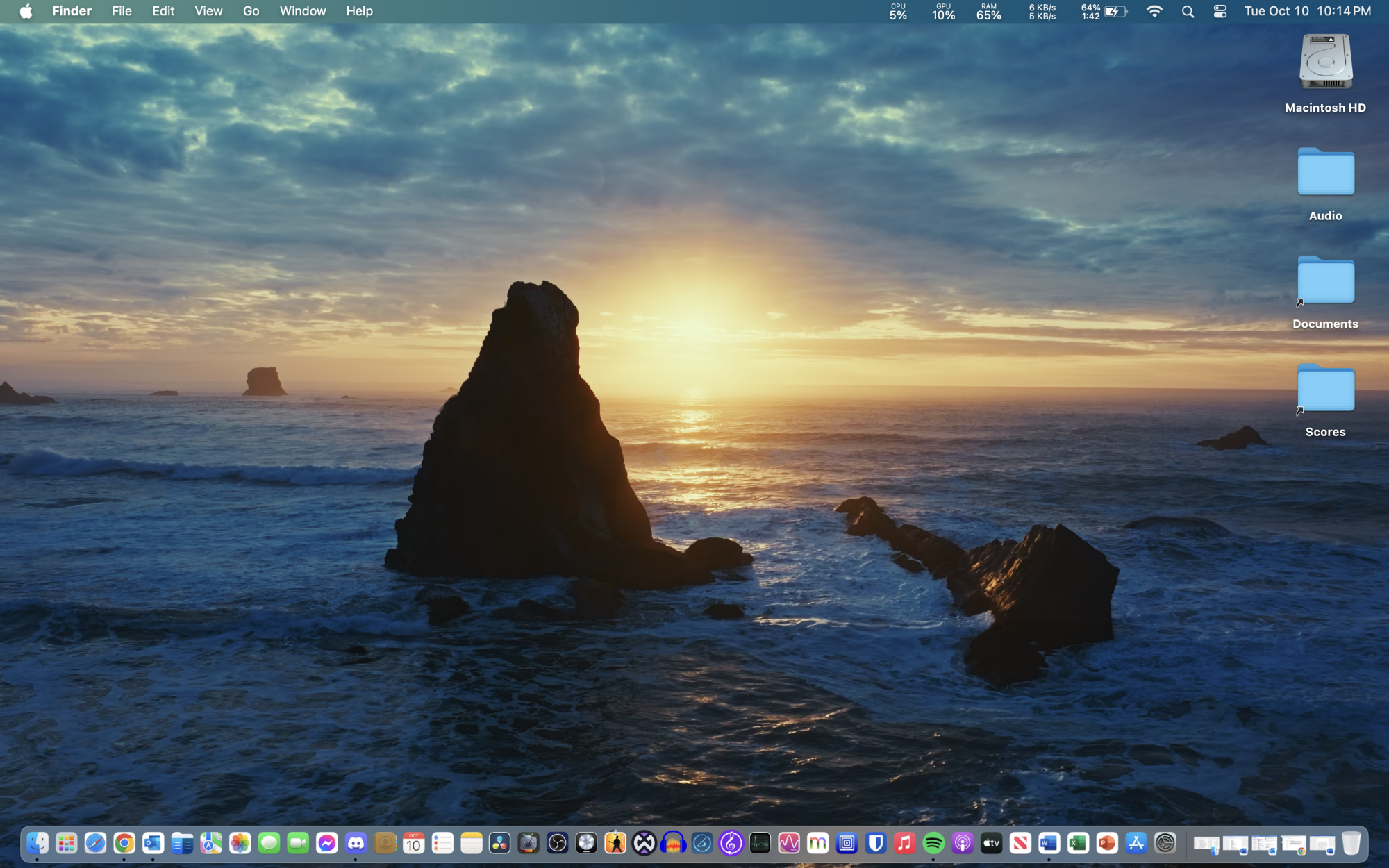Open MuseScore from the Dock
This screenshot has width=1389, height=868.
pyautogui.click(x=731, y=842)
